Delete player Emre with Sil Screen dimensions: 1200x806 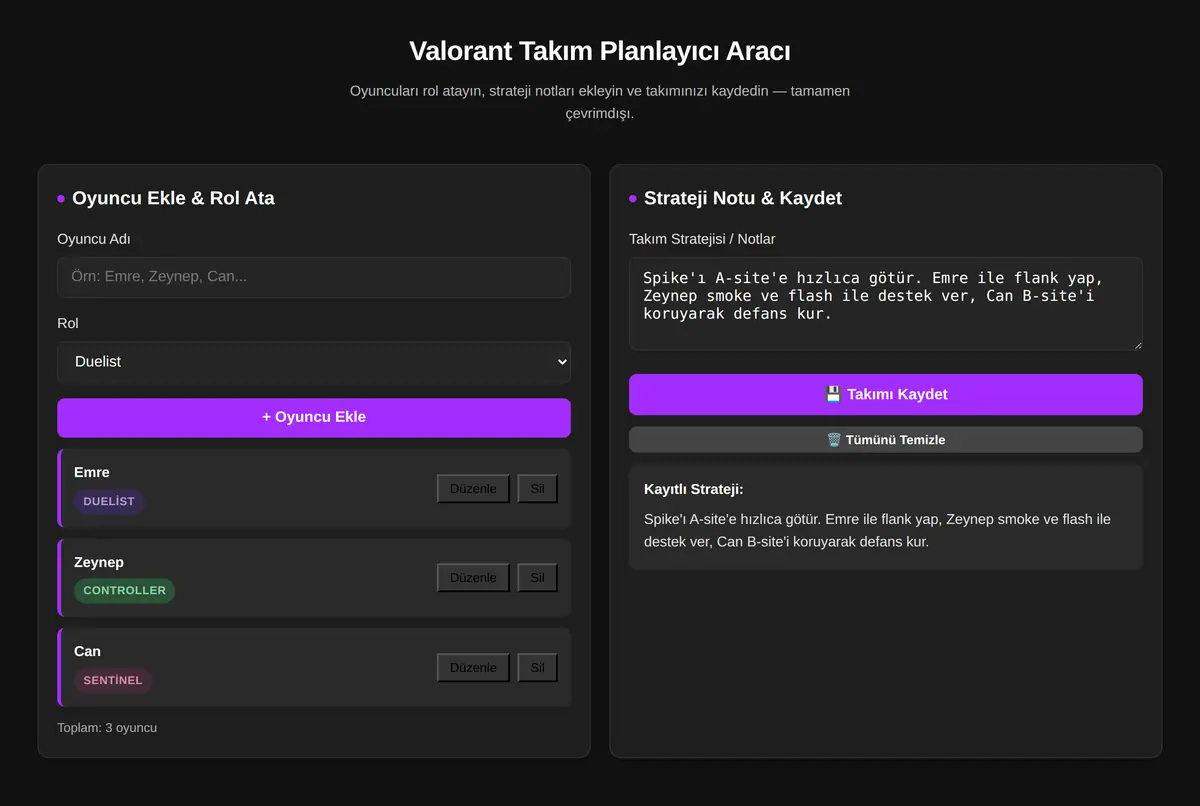[537, 488]
